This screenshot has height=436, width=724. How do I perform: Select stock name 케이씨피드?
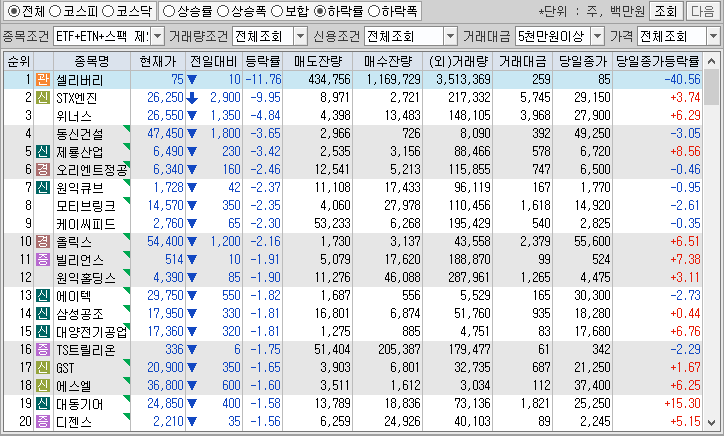click(85, 224)
